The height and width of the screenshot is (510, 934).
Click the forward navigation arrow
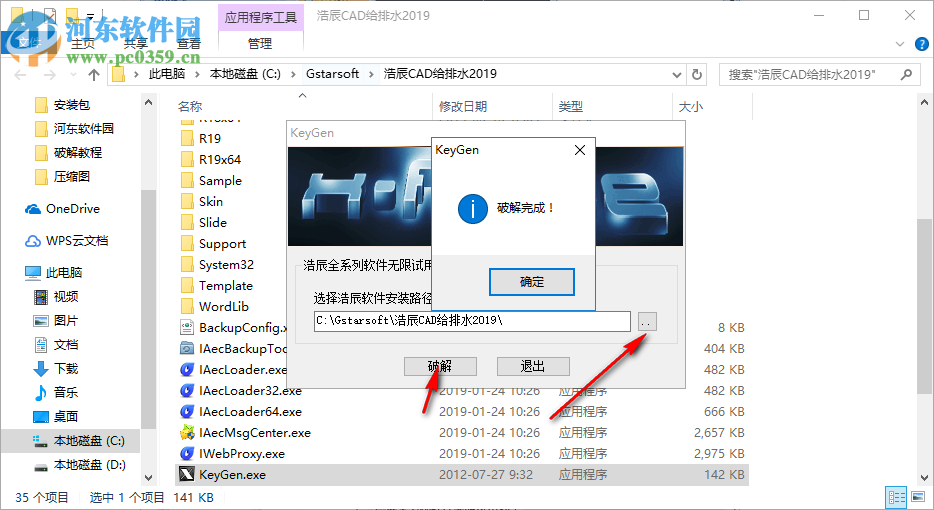(49, 74)
